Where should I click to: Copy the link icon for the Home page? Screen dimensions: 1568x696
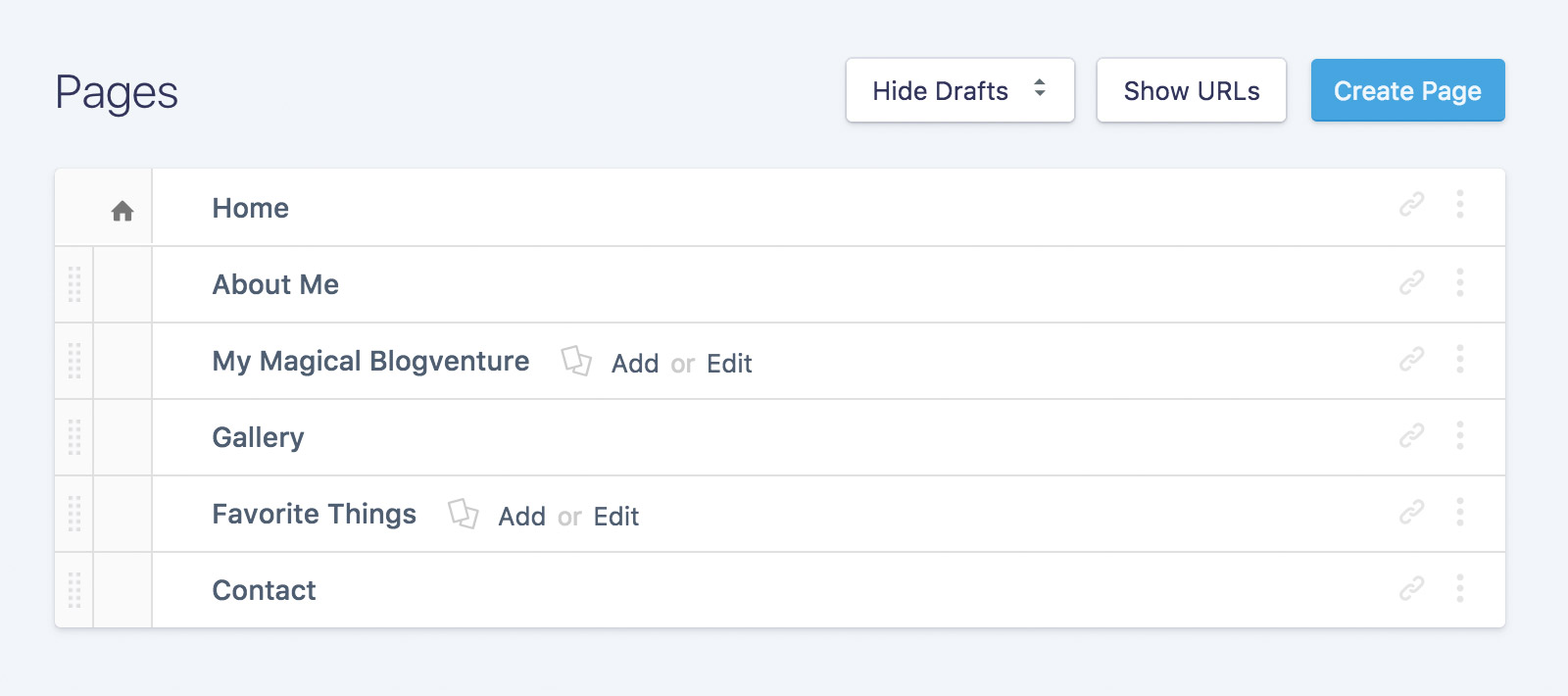pyautogui.click(x=1409, y=206)
